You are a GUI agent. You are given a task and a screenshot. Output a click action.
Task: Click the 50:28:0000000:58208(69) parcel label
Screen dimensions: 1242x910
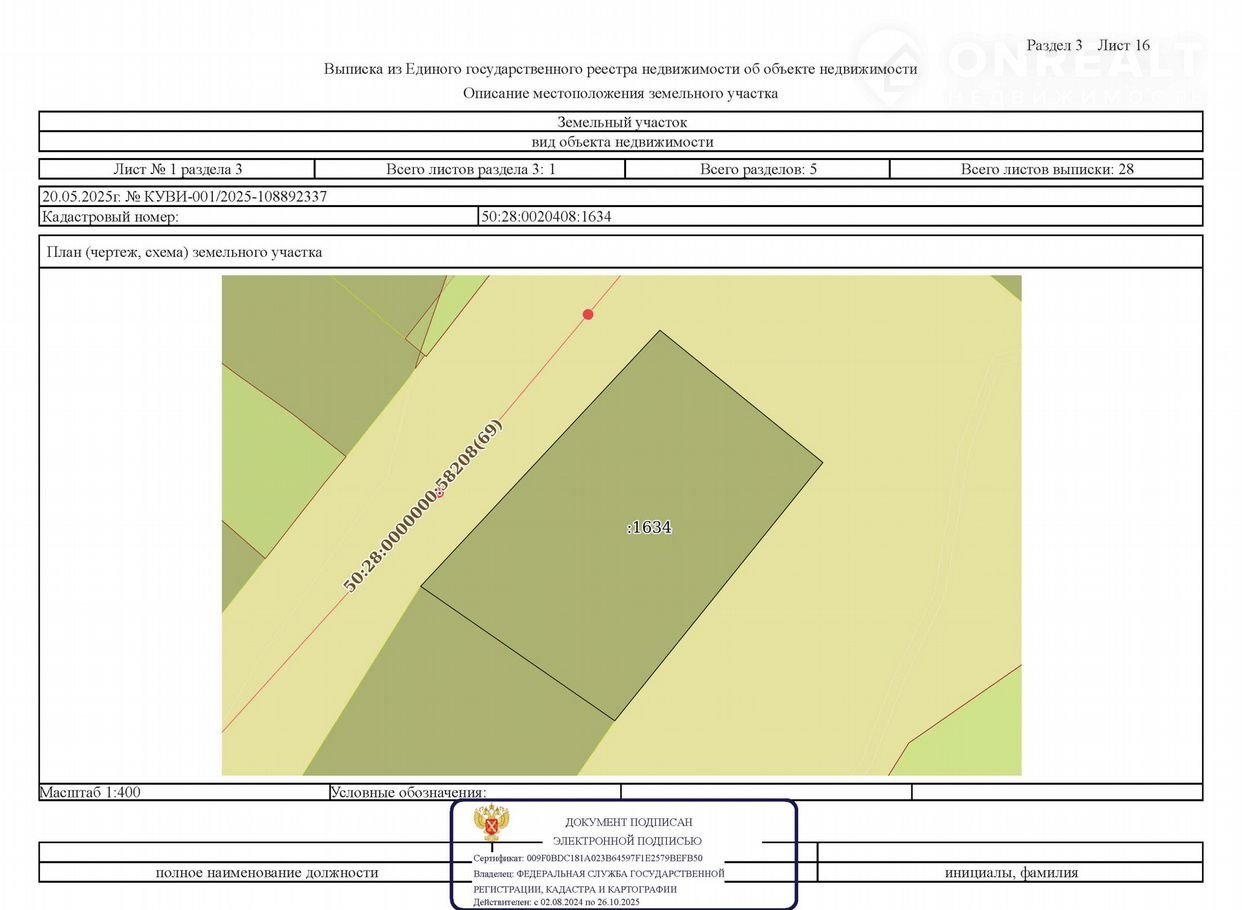point(423,506)
